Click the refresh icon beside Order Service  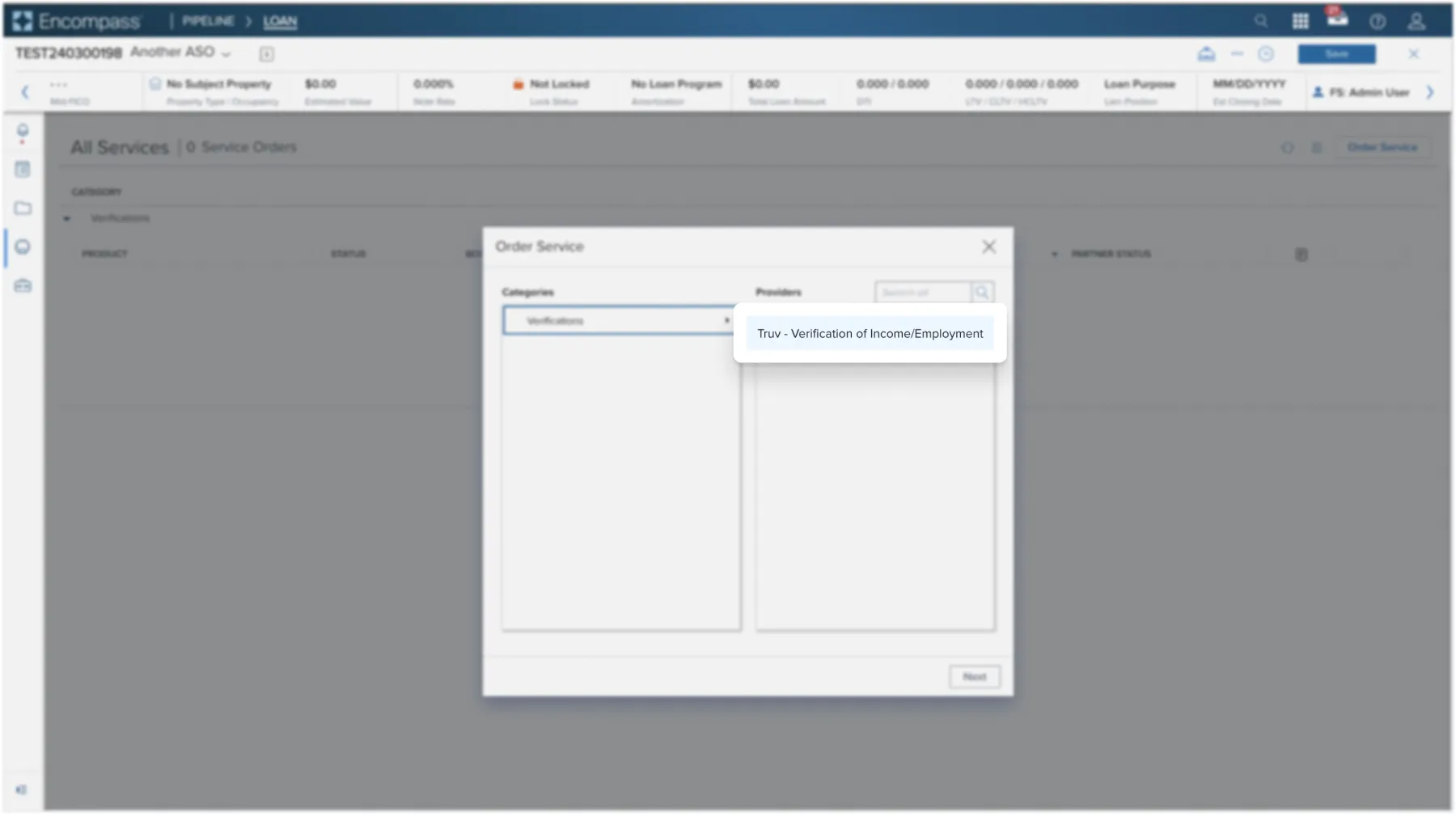coord(1287,148)
